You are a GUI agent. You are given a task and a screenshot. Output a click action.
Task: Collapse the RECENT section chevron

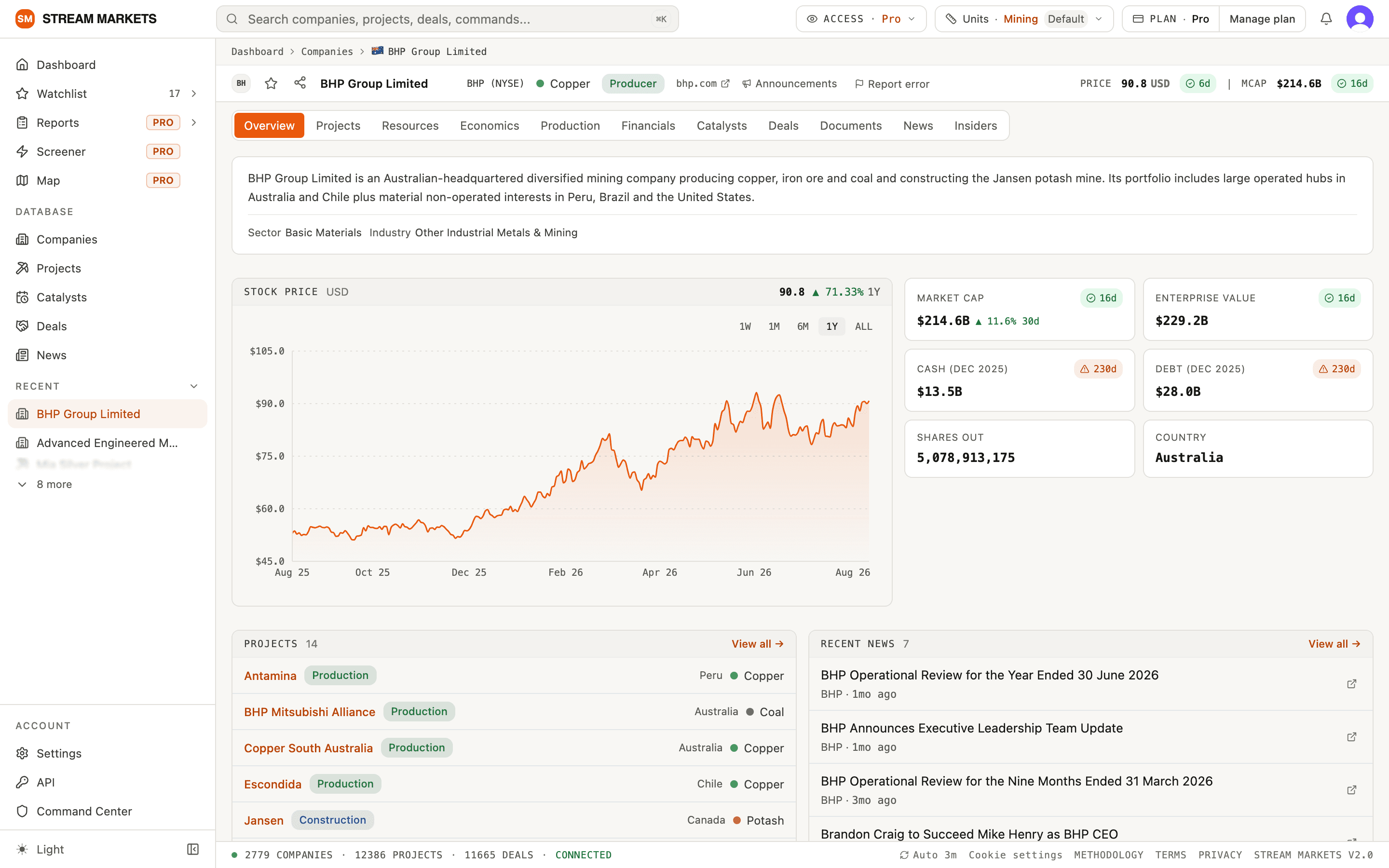(x=193, y=386)
